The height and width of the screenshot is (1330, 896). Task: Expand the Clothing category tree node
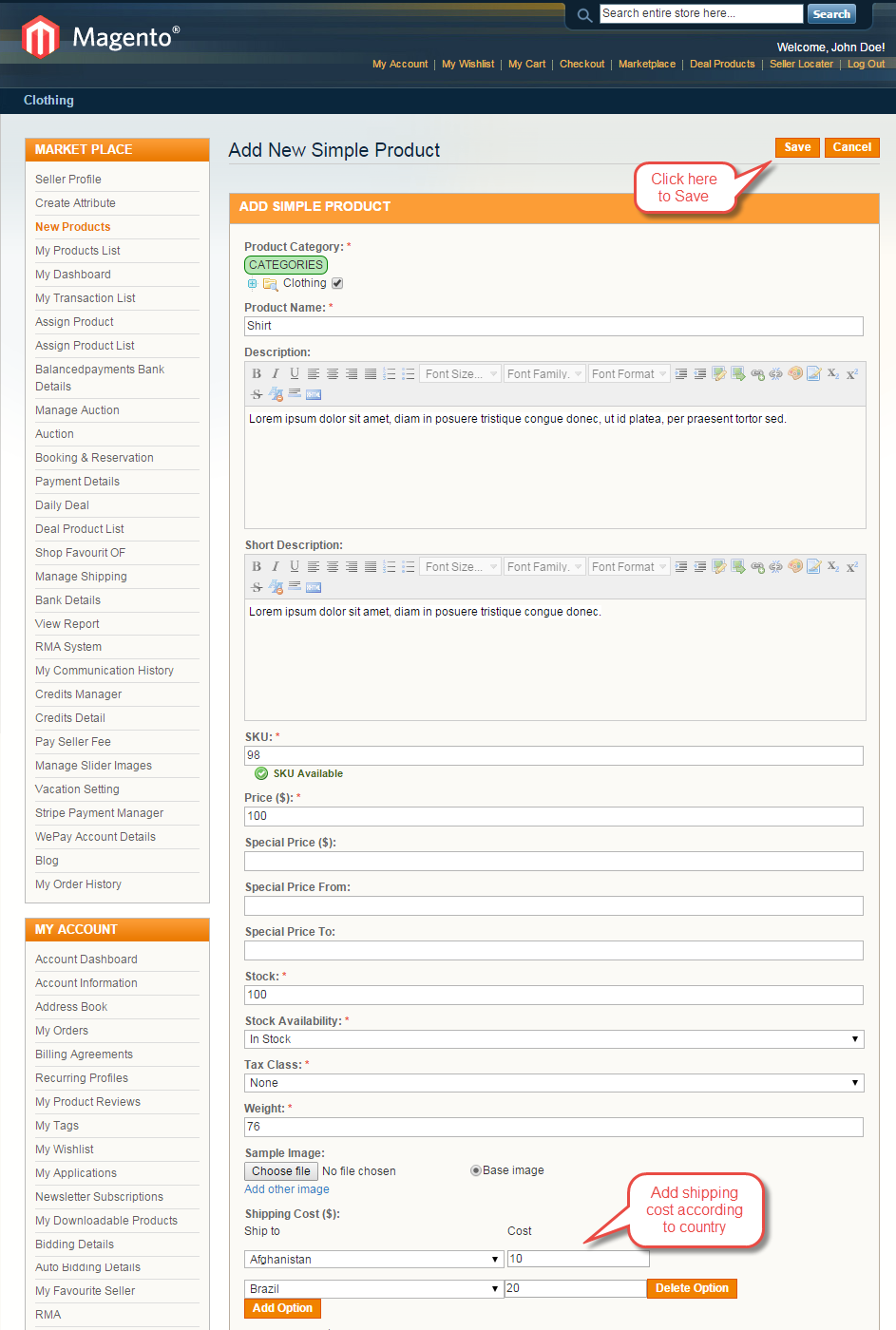coord(252,283)
